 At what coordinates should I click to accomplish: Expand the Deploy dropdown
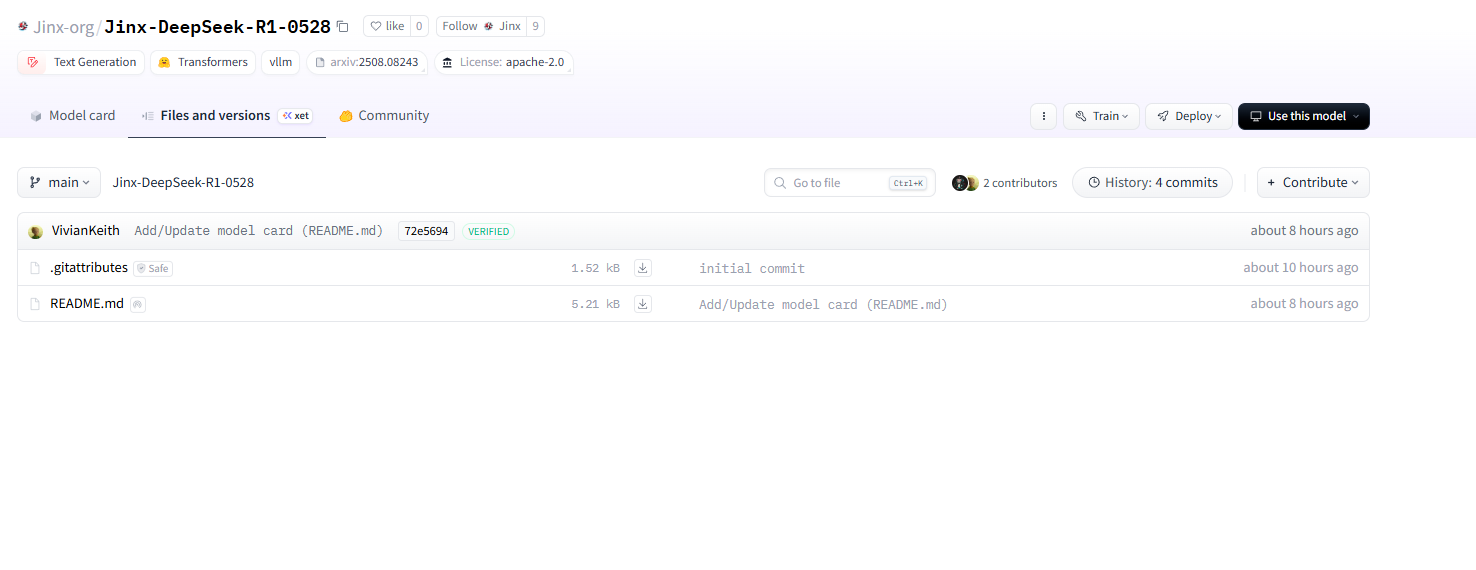[1189, 116]
